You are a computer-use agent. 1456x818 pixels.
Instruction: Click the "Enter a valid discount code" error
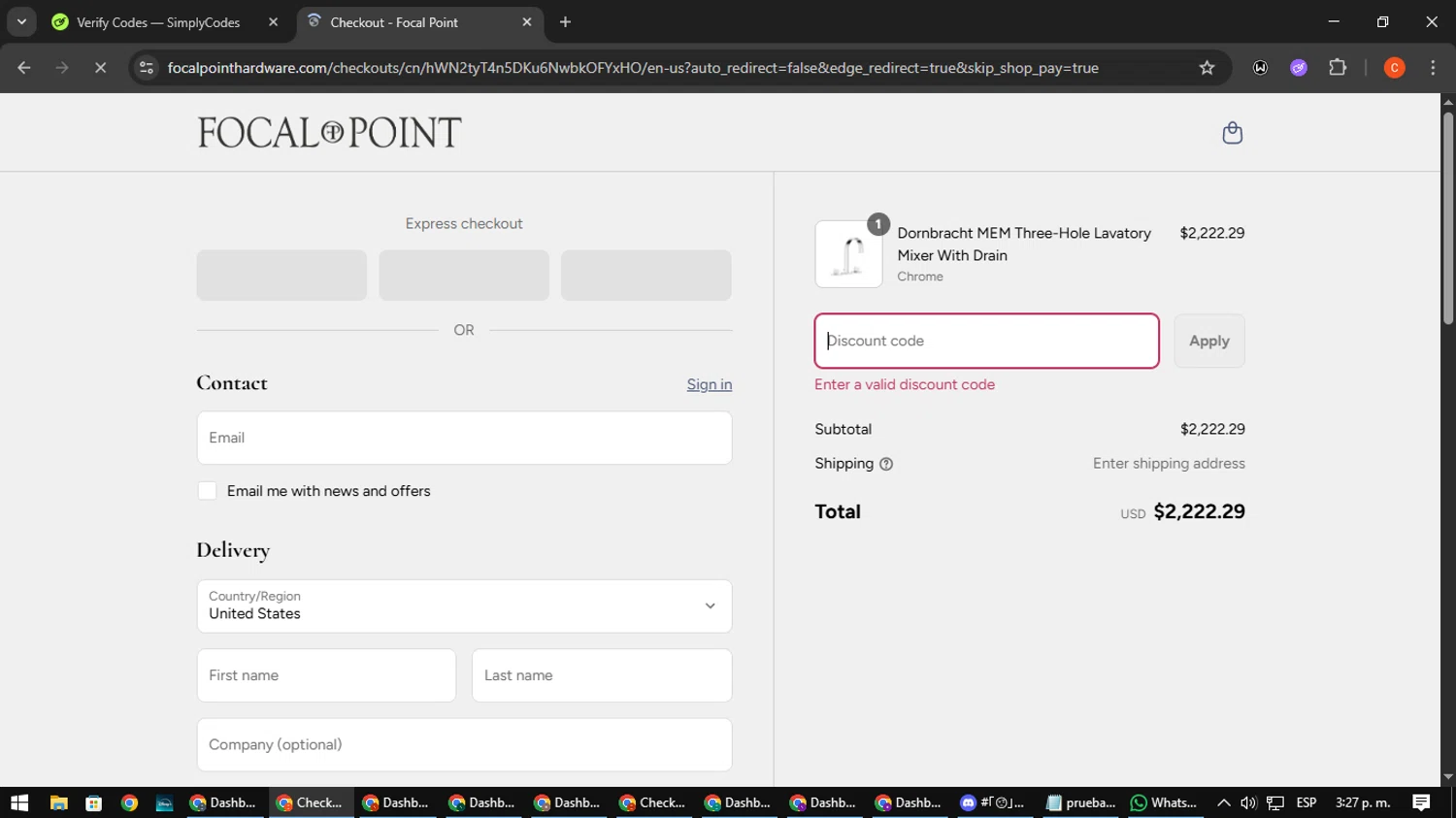pyautogui.click(x=905, y=384)
